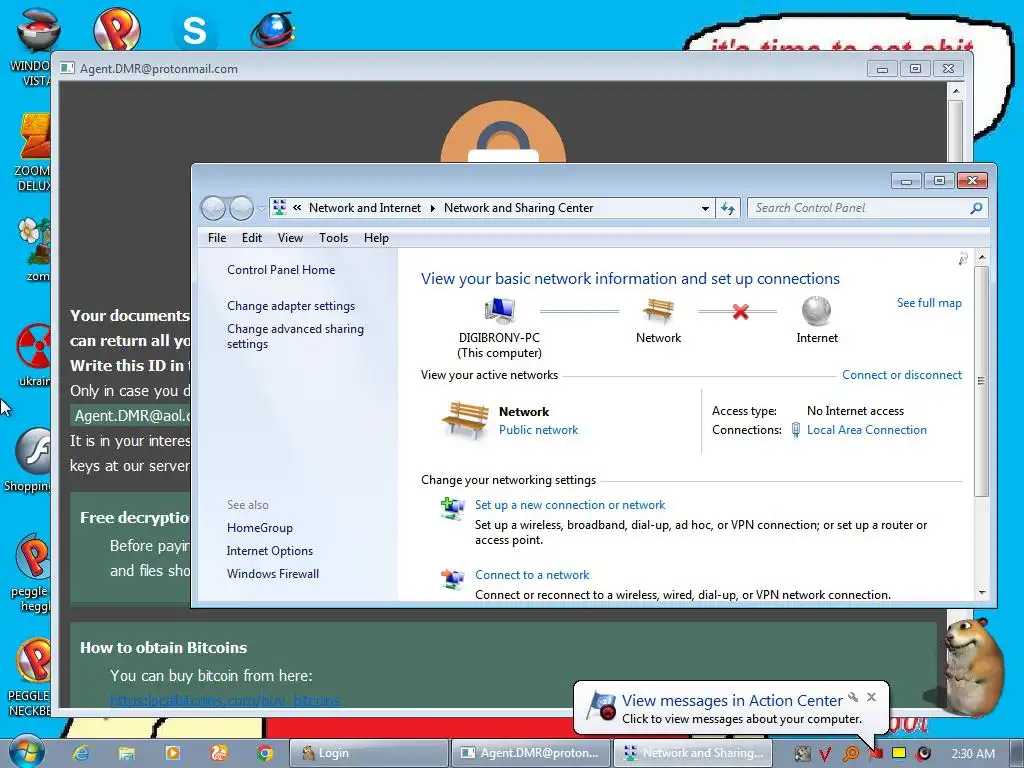This screenshot has height=768, width=1024.
Task: Click the Show desktop strip
Action: tap(1017, 753)
